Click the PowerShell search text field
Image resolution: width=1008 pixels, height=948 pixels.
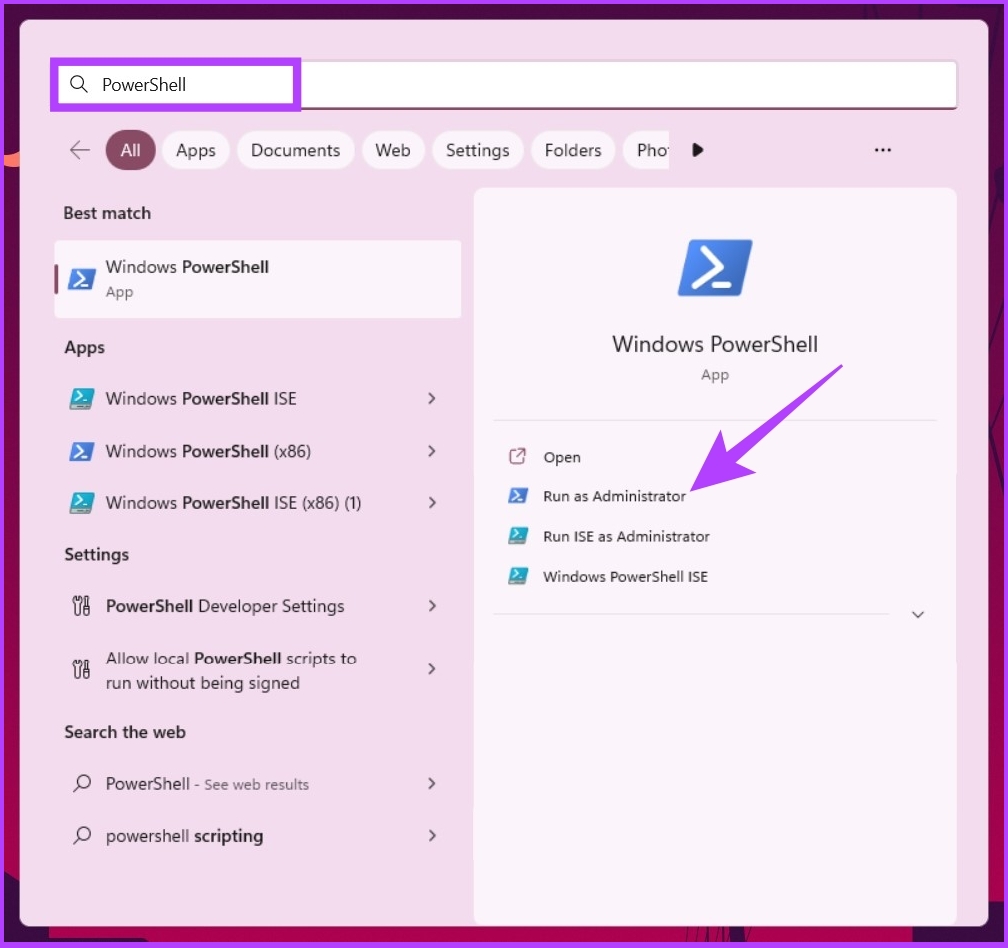point(507,84)
